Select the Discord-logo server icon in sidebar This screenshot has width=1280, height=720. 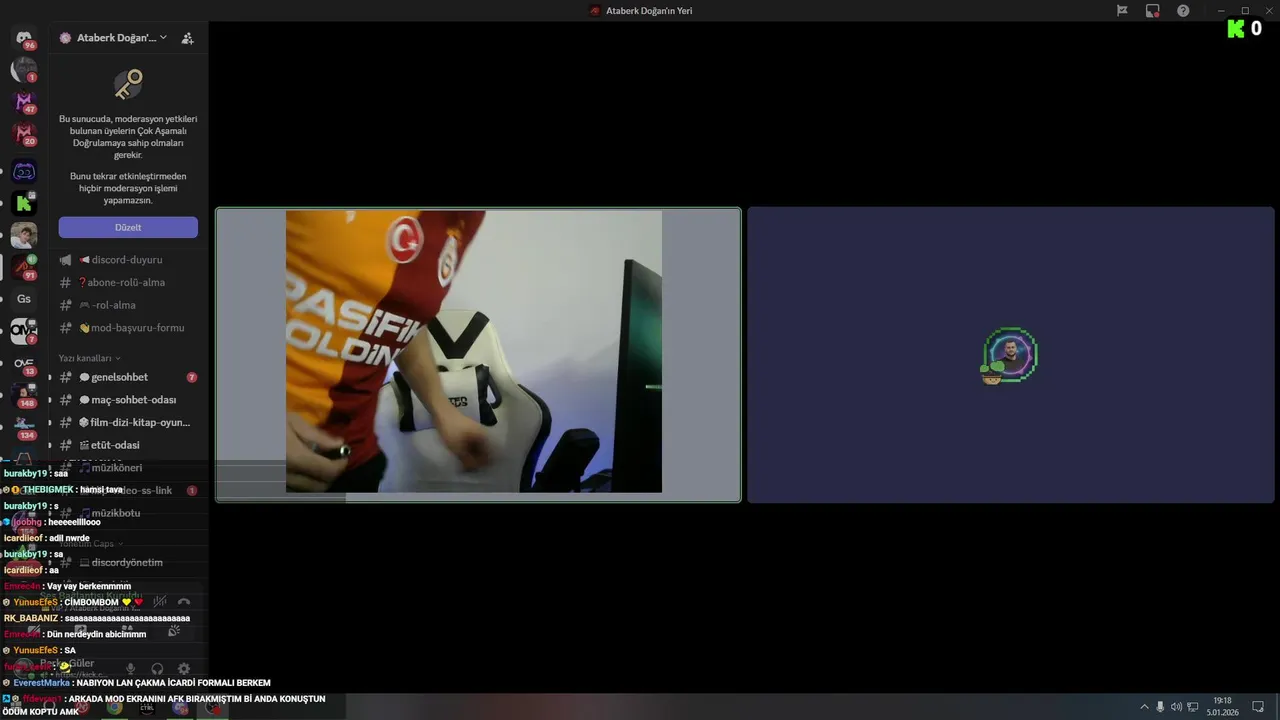(24, 171)
